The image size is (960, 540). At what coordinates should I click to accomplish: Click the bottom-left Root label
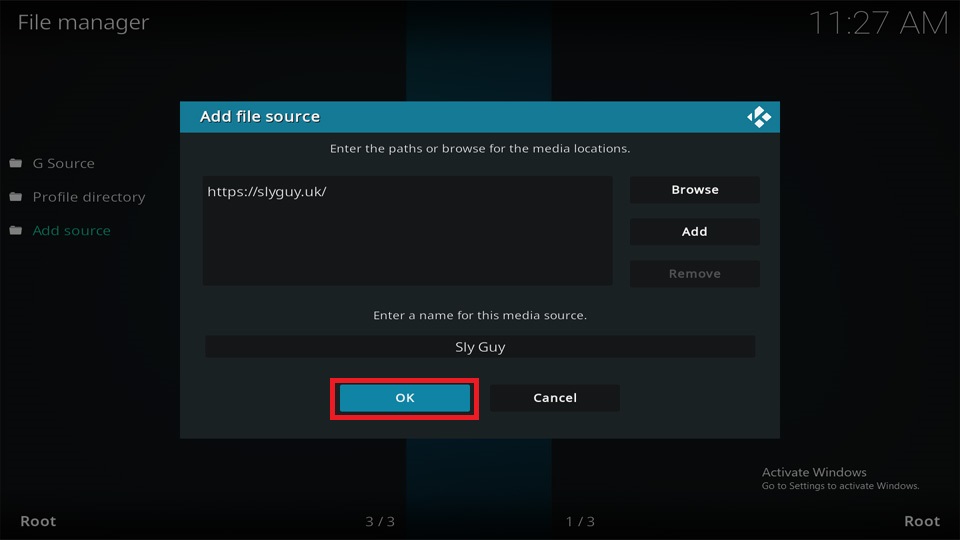(38, 521)
